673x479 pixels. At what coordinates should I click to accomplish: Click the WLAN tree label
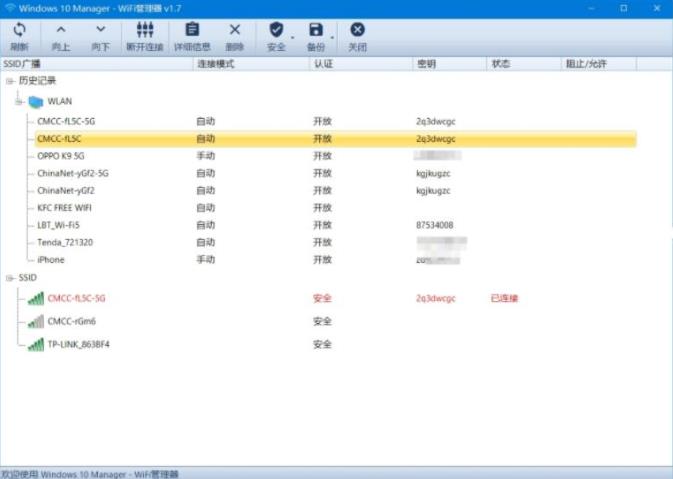pyautogui.click(x=60, y=102)
